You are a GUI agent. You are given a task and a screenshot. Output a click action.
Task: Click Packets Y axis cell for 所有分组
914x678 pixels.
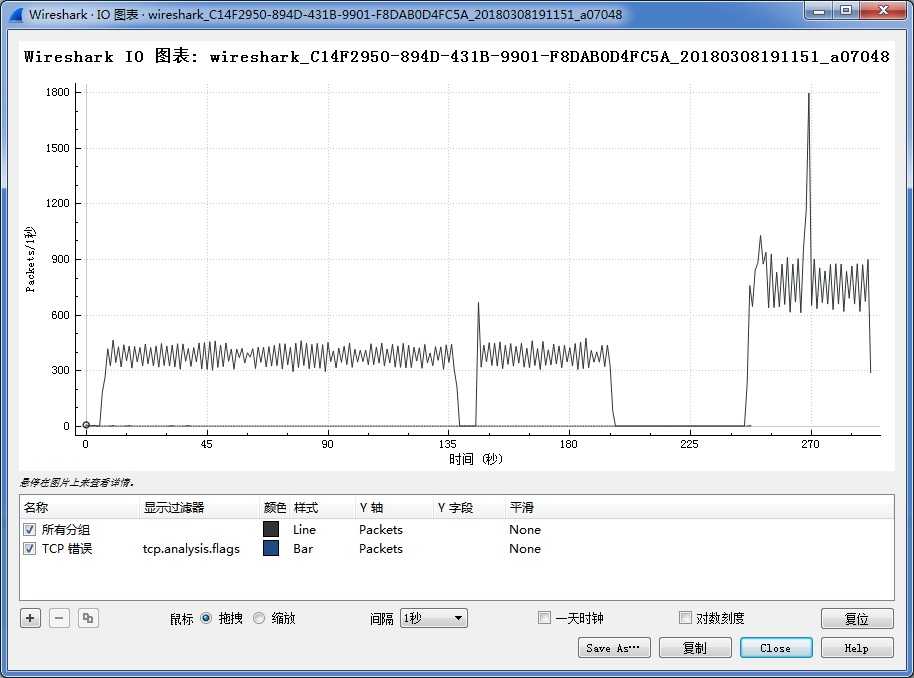click(x=381, y=529)
